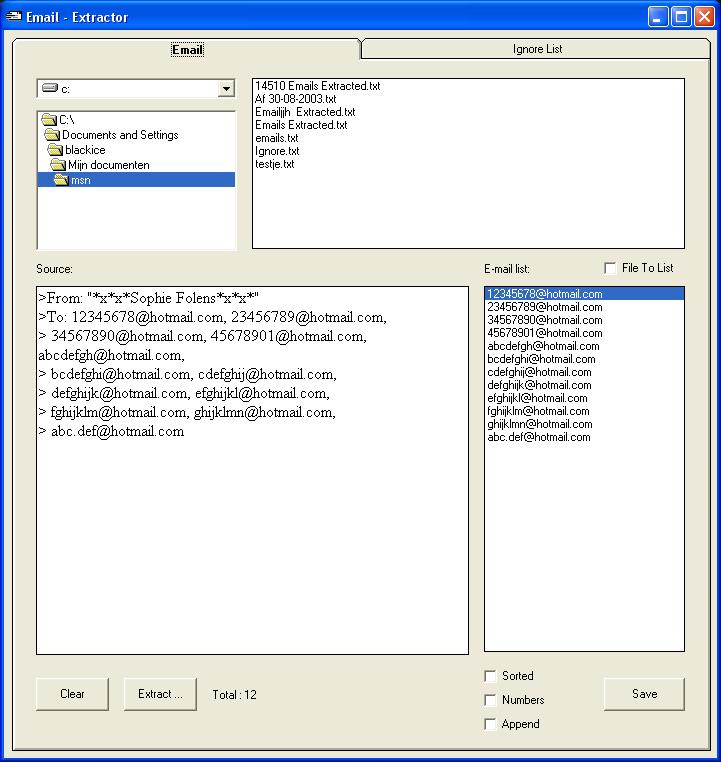Select the msn folder
The height and width of the screenshot is (782, 721).
[x=80, y=180]
